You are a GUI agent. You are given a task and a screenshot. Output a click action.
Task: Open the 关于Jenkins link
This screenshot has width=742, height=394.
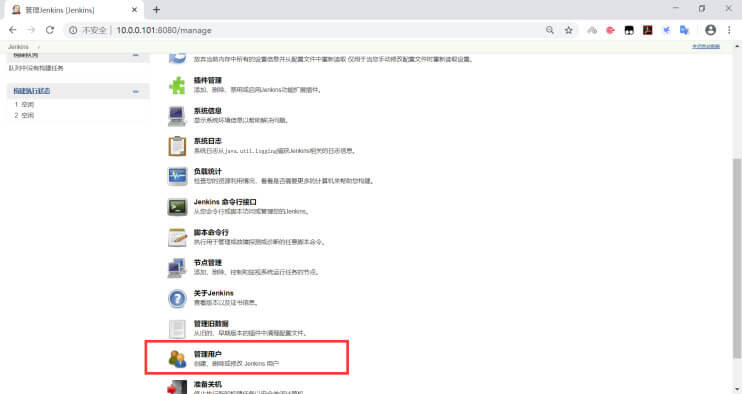tap(213, 293)
